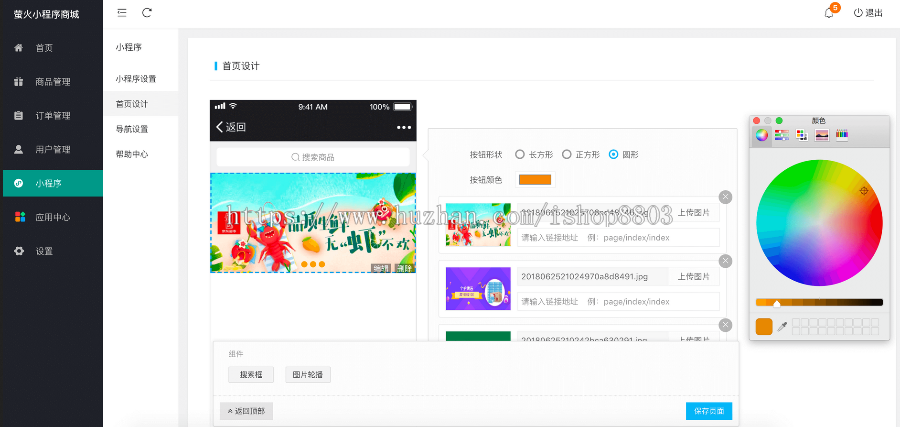
Task: Open 应用中心 in the sidebar
Action: pos(52,218)
